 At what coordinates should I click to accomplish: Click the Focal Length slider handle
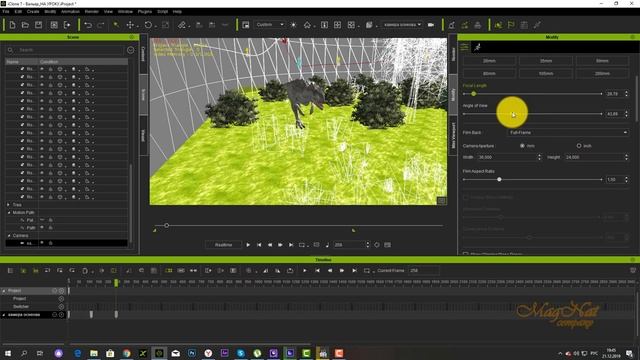(473, 94)
